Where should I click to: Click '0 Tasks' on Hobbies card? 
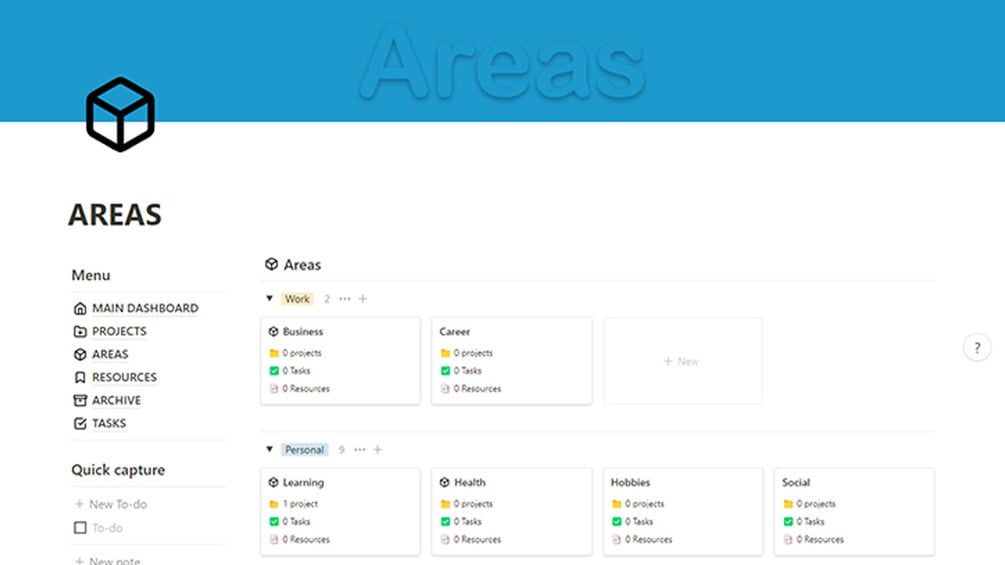click(639, 522)
